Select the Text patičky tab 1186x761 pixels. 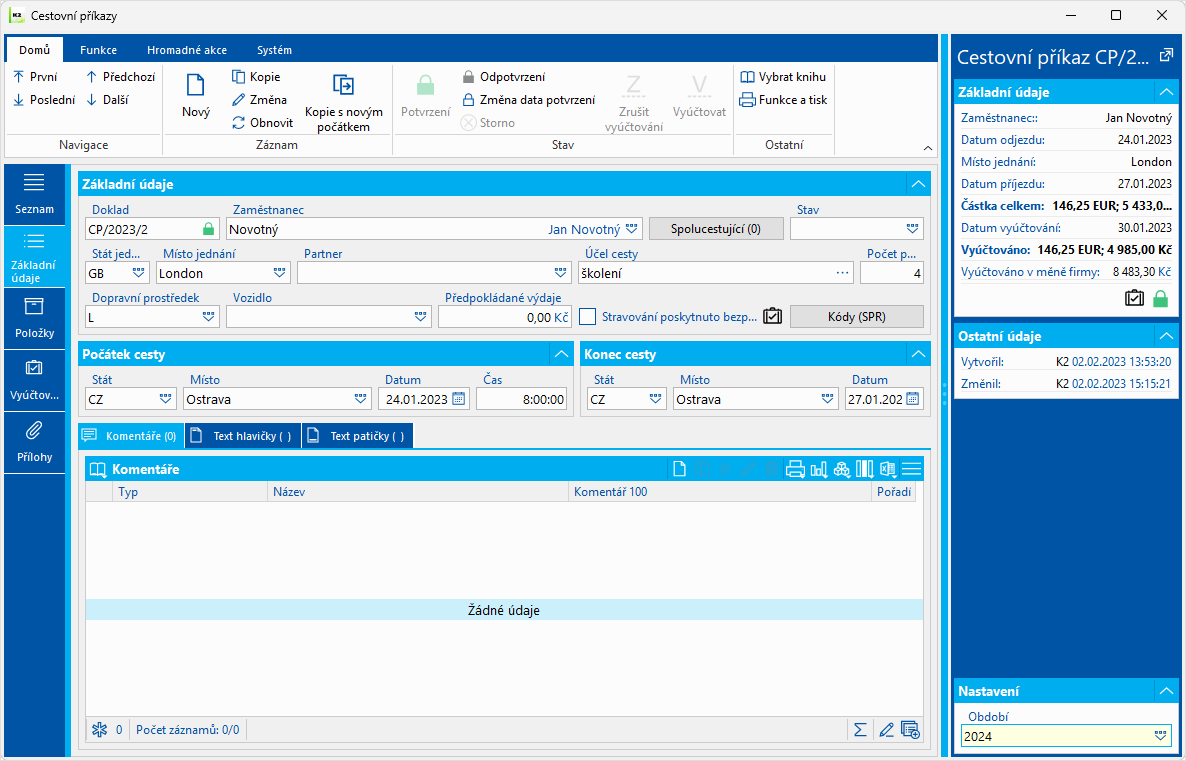pos(358,436)
